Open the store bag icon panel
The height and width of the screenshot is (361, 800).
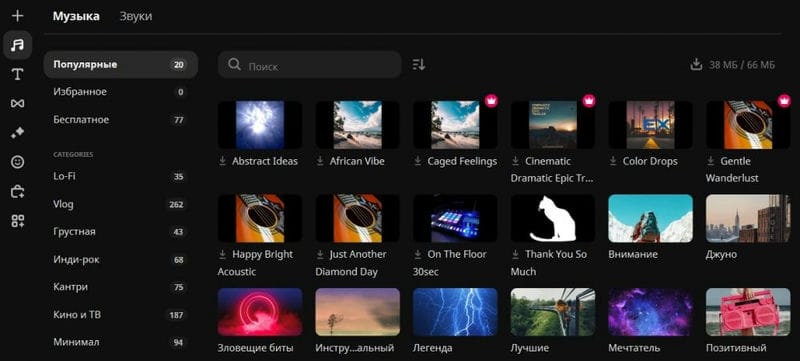[17, 192]
